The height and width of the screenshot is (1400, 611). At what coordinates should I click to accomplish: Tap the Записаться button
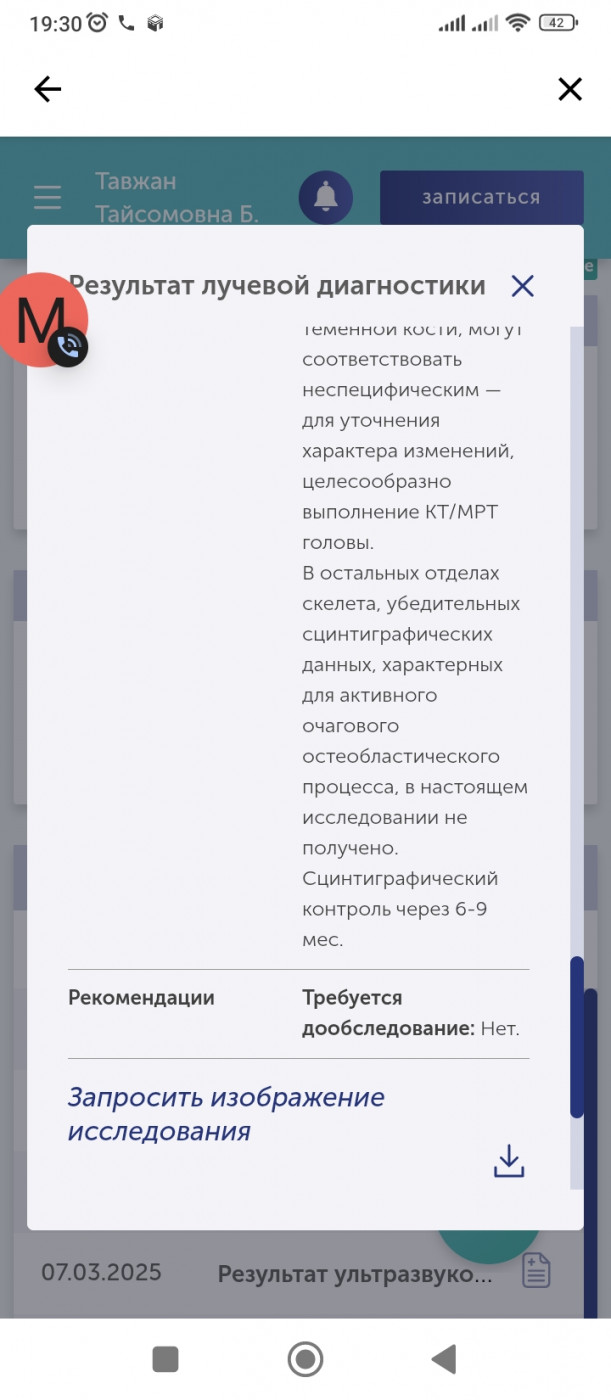pyautogui.click(x=481, y=197)
